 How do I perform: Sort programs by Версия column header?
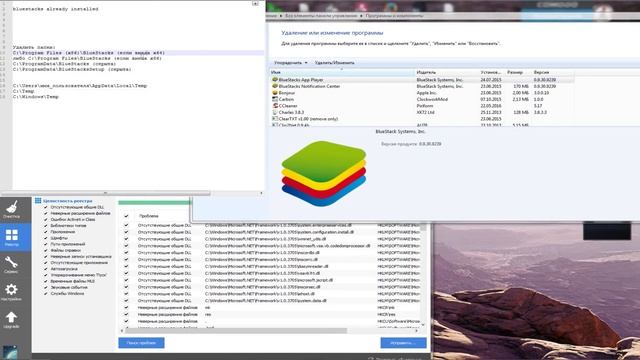(x=552, y=72)
